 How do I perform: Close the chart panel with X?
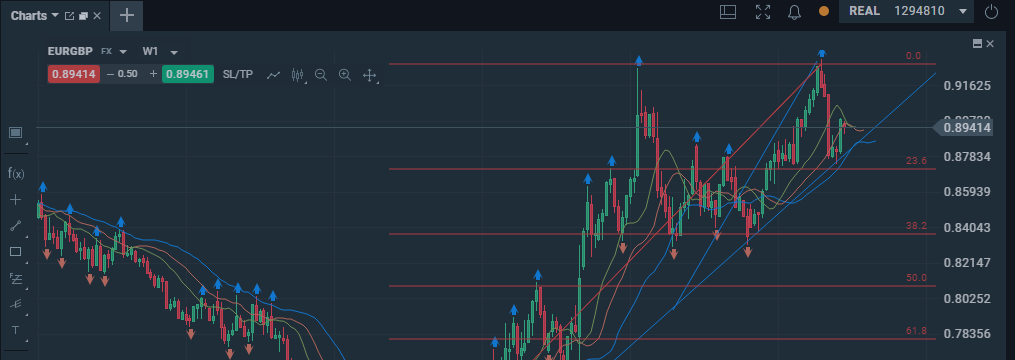tap(990, 43)
